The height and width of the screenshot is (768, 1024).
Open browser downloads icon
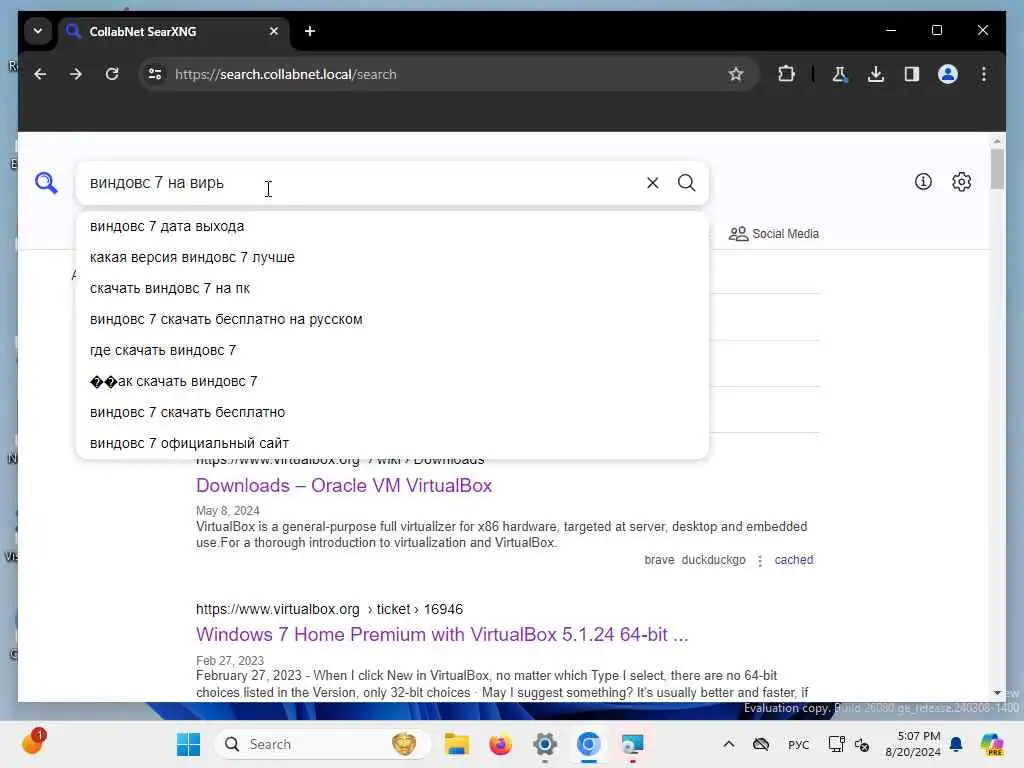pyautogui.click(x=876, y=74)
